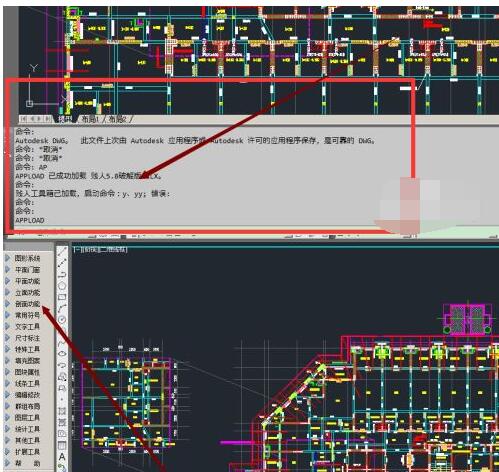Select the Region tool
499x472 pixels.
coord(62,433)
